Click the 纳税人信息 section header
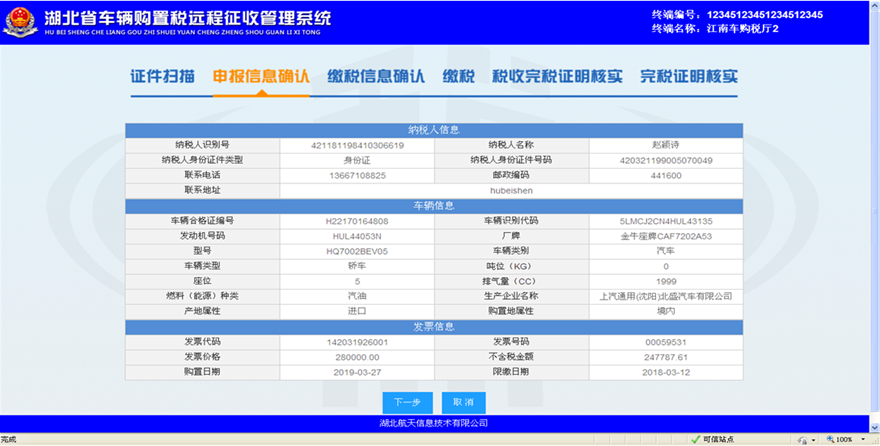The image size is (880, 446). tap(434, 130)
